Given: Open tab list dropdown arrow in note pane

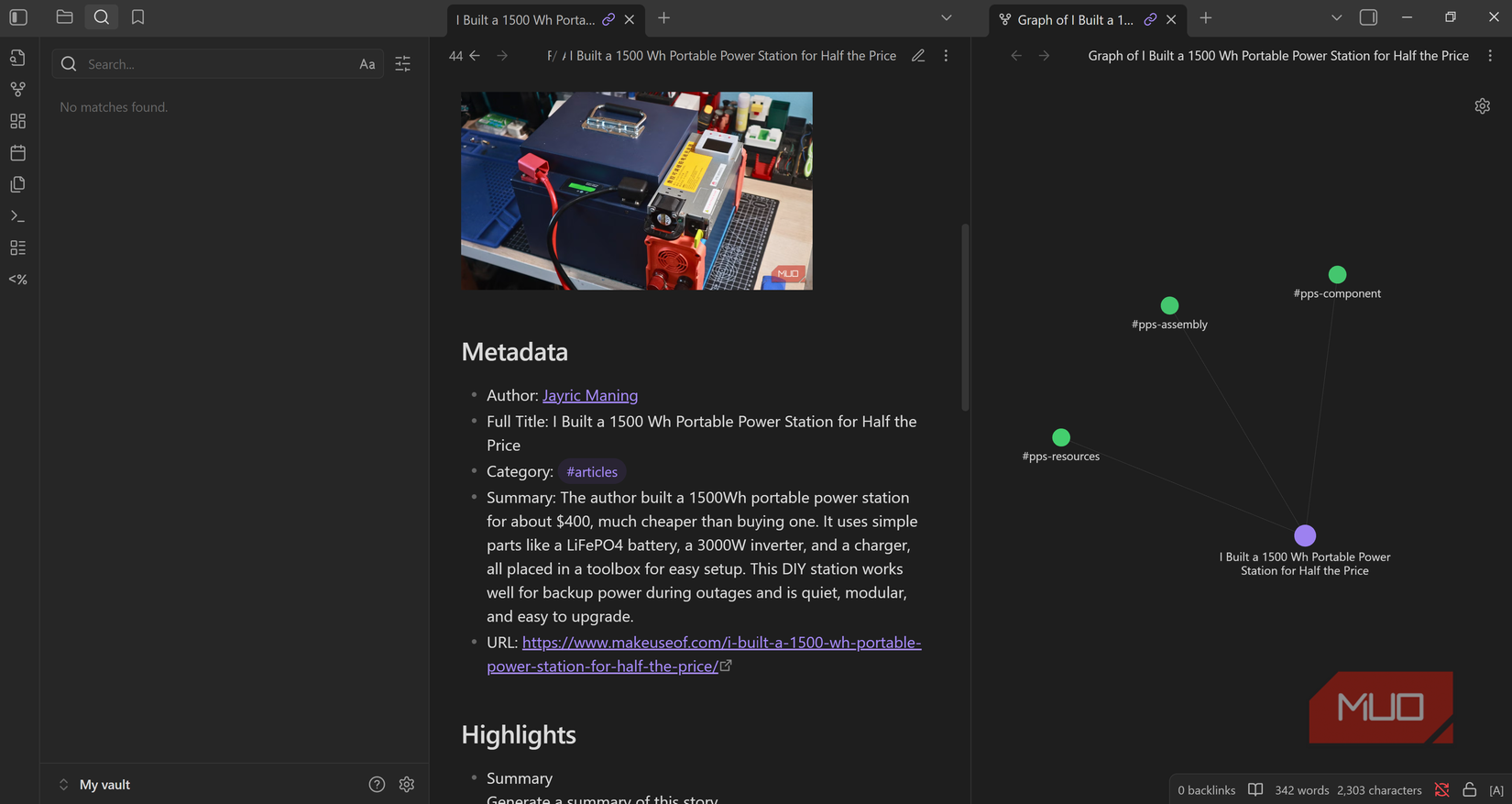Looking at the screenshot, I should (x=946, y=18).
